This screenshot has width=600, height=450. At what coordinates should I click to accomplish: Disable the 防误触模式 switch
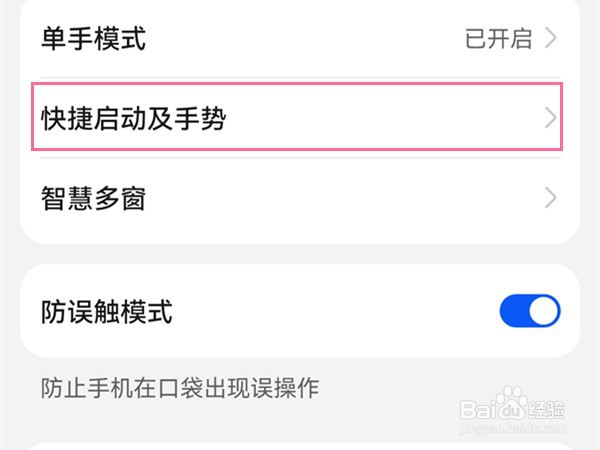530,311
